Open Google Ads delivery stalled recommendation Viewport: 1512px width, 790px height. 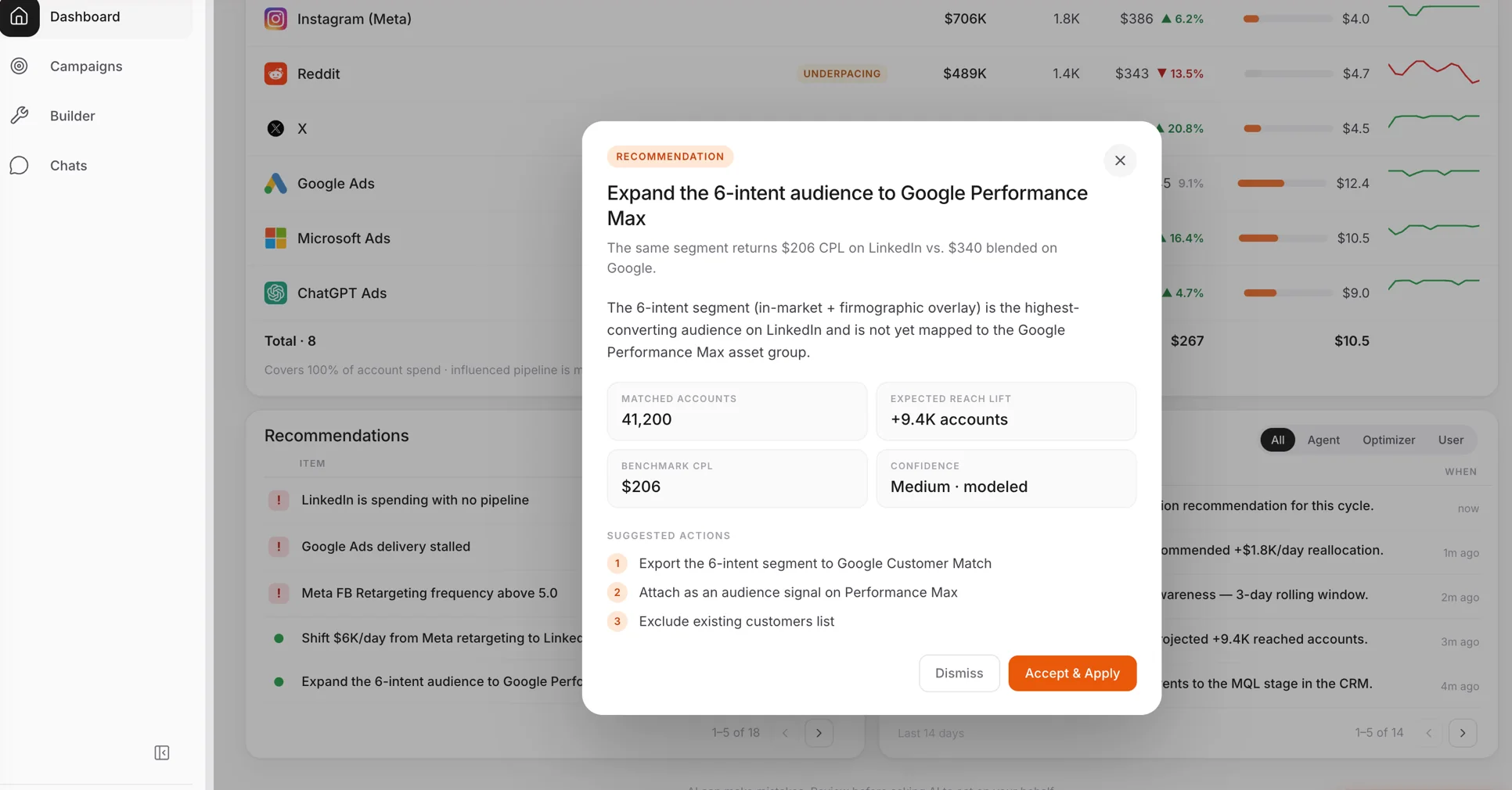pyautogui.click(x=386, y=546)
